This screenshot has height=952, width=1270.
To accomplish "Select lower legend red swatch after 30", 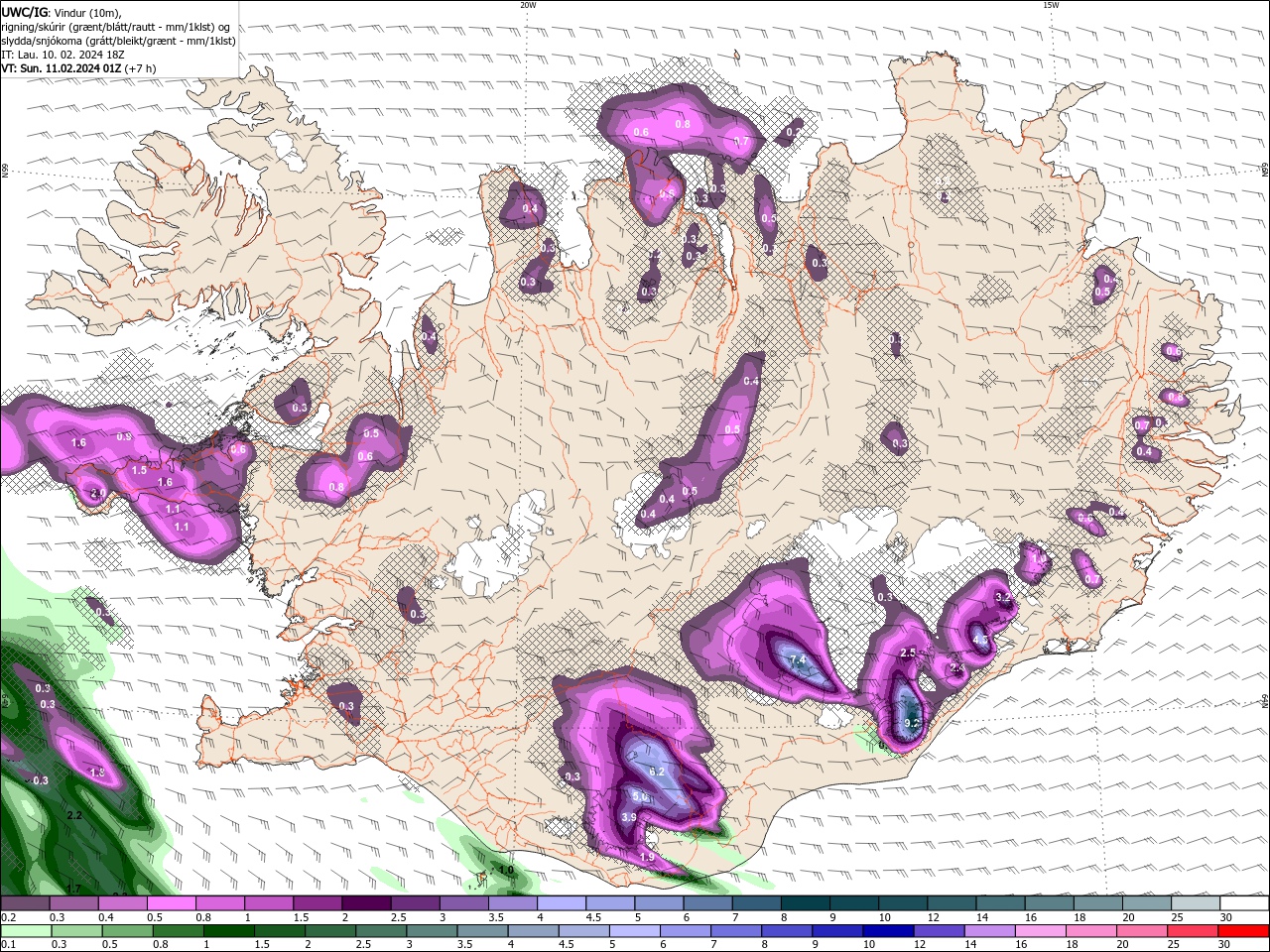I will [x=1244, y=931].
